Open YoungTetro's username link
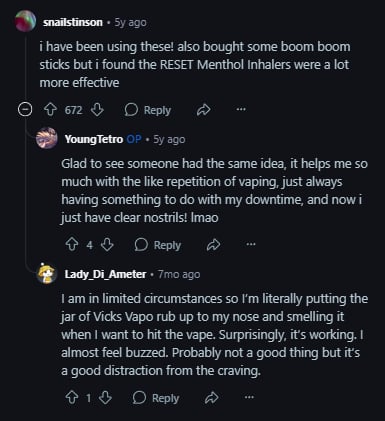 pyautogui.click(x=94, y=139)
